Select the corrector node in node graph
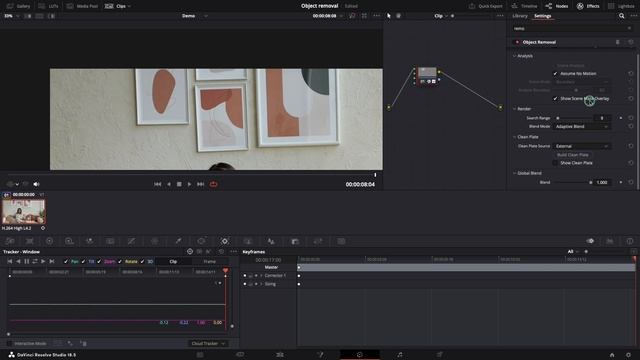Image resolution: width=640 pixels, height=360 pixels. [427, 76]
